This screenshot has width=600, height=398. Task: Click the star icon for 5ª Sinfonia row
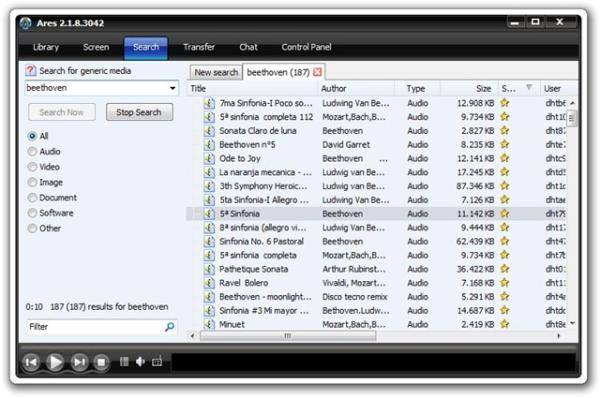pyautogui.click(x=505, y=214)
